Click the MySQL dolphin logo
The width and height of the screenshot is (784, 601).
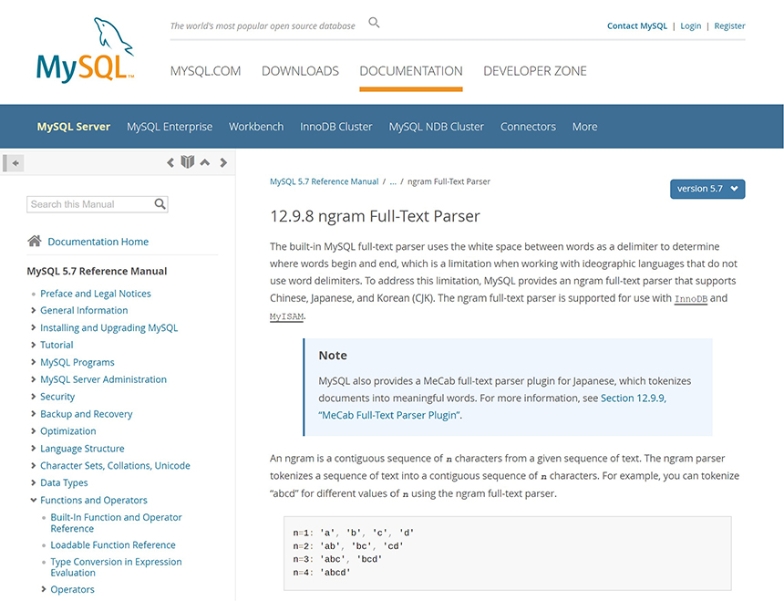click(85, 50)
